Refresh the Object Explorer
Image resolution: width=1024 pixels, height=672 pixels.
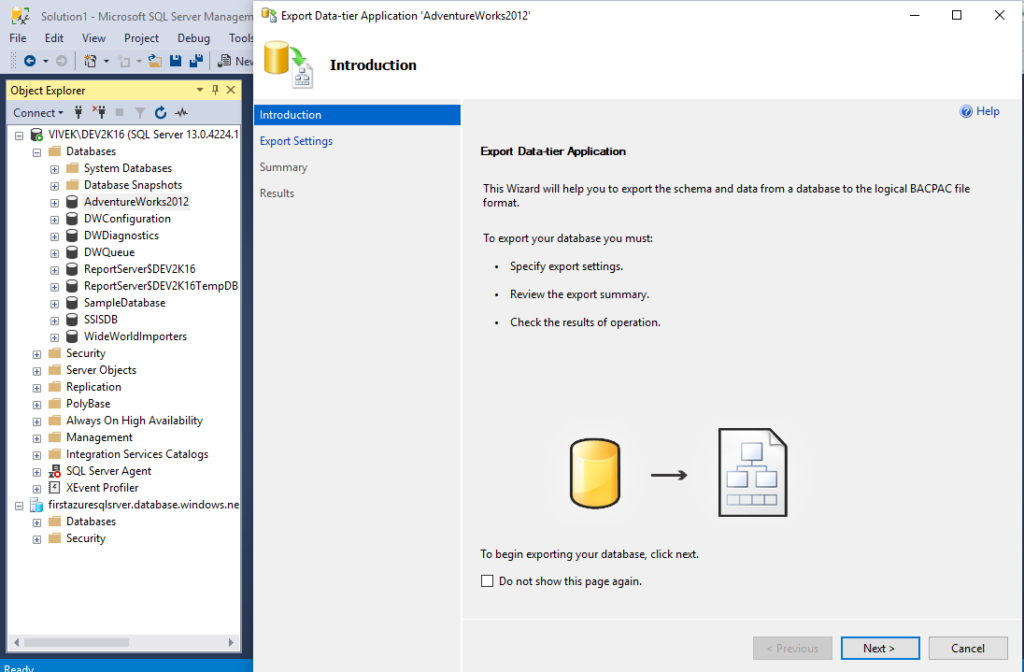(162, 112)
